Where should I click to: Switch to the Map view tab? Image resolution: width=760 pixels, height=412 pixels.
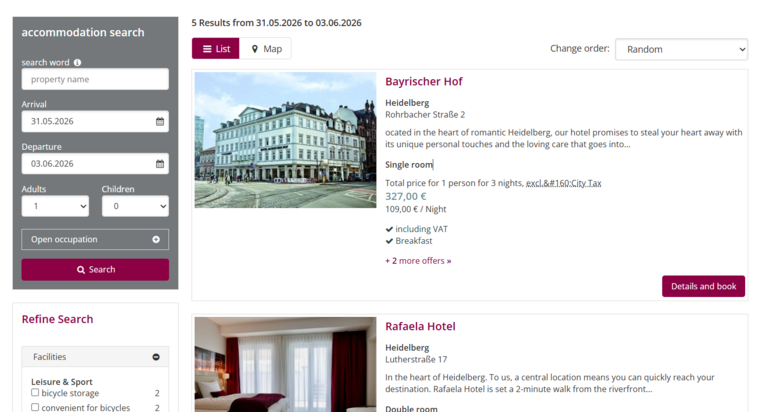(x=266, y=49)
